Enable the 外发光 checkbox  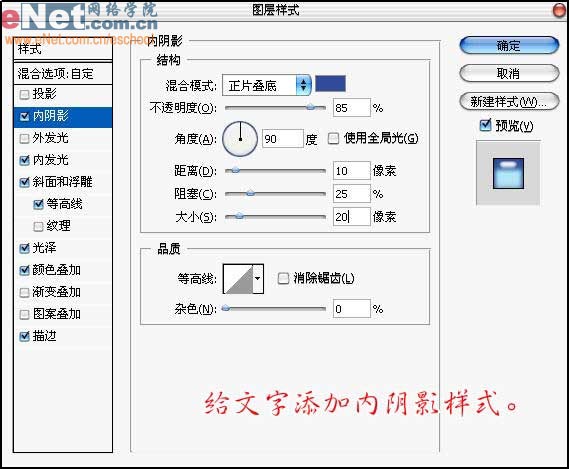click(x=24, y=139)
